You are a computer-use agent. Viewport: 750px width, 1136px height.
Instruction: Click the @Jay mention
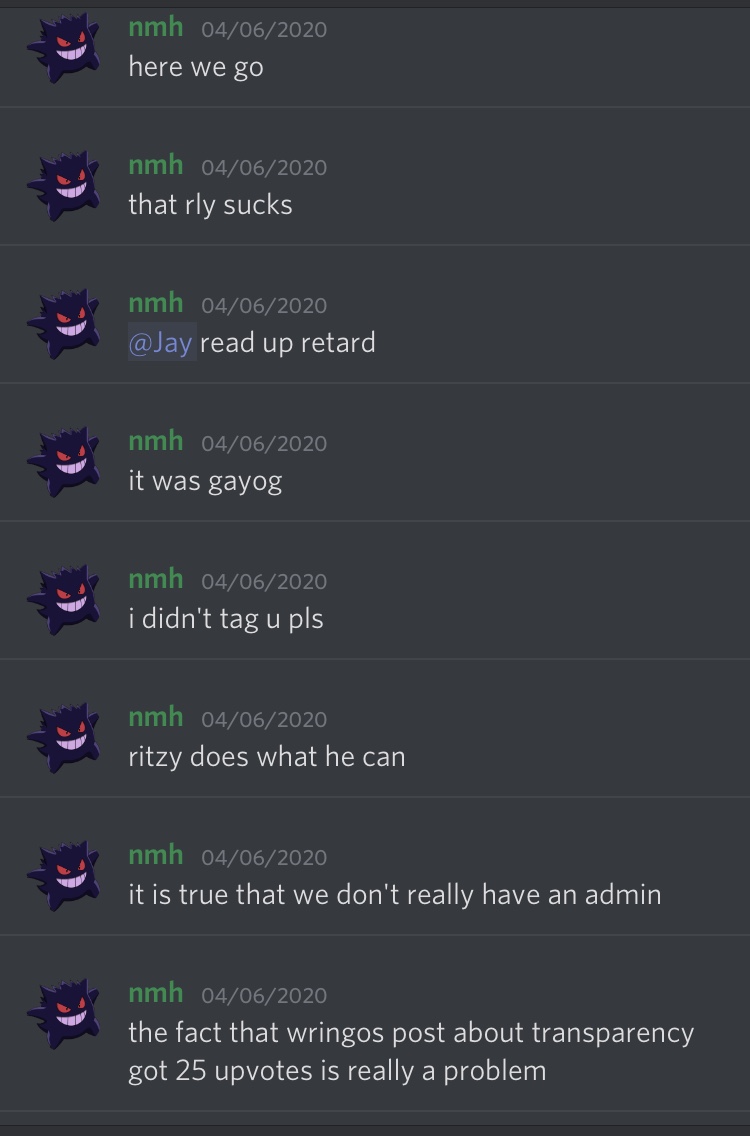162,342
